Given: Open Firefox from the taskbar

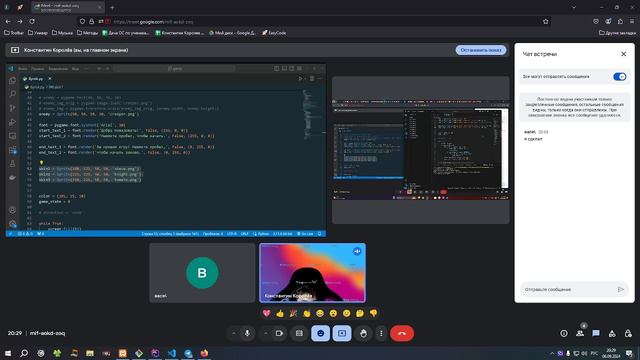Looking at the screenshot, I should click(x=204, y=353).
